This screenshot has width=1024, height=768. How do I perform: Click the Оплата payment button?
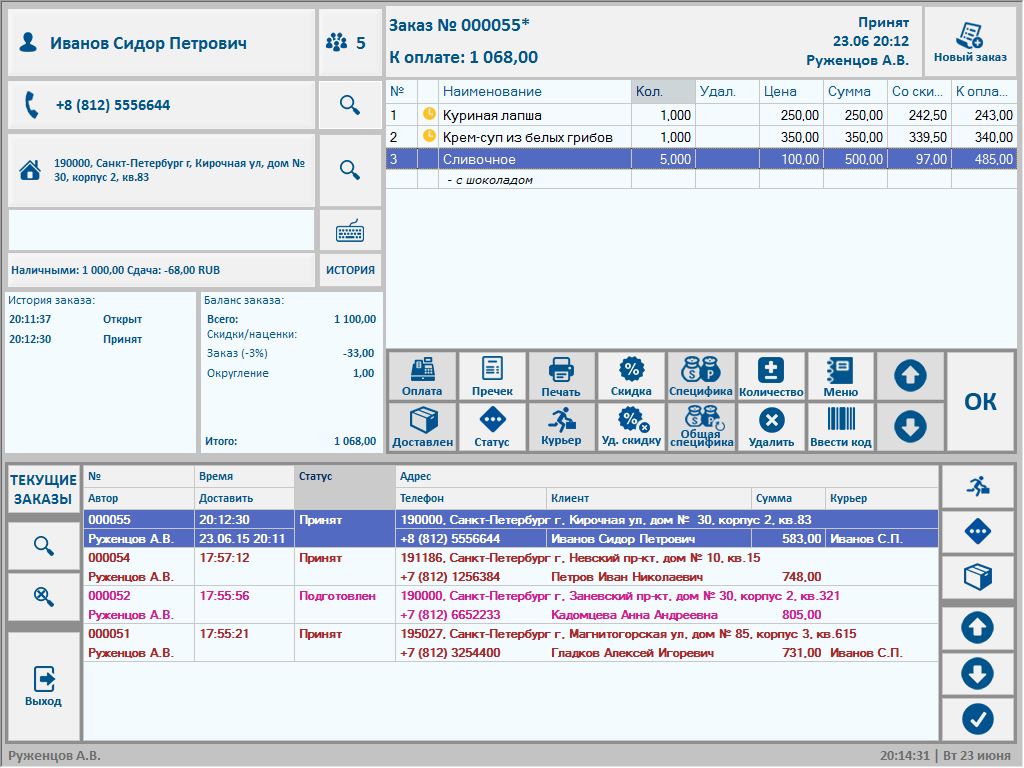pos(421,376)
